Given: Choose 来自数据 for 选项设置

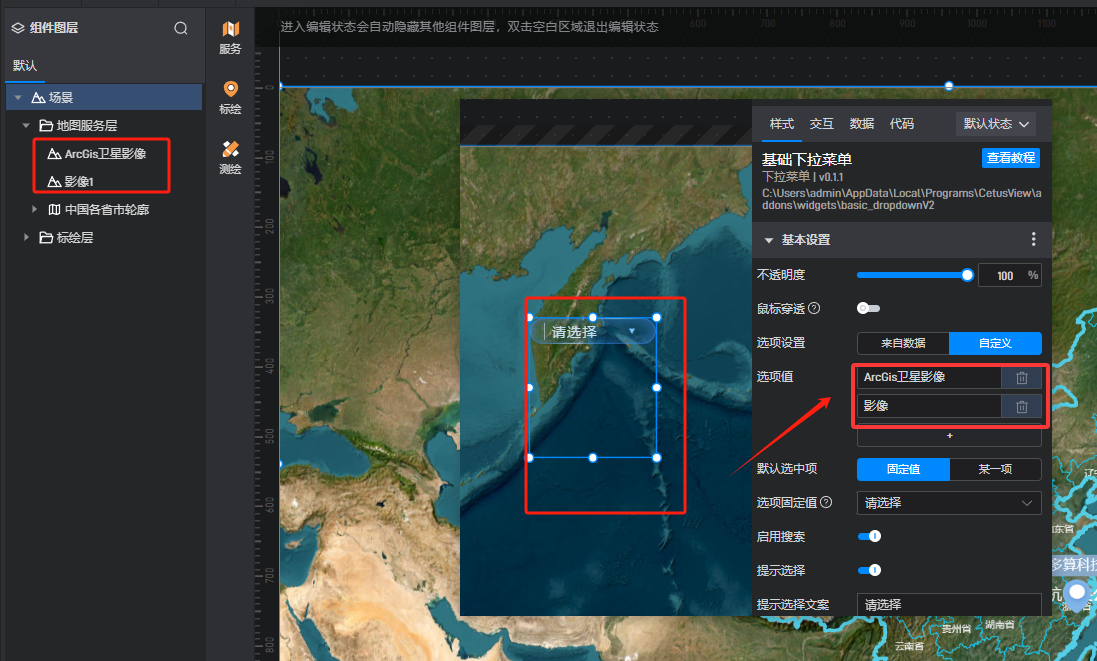Looking at the screenshot, I should click(x=903, y=343).
